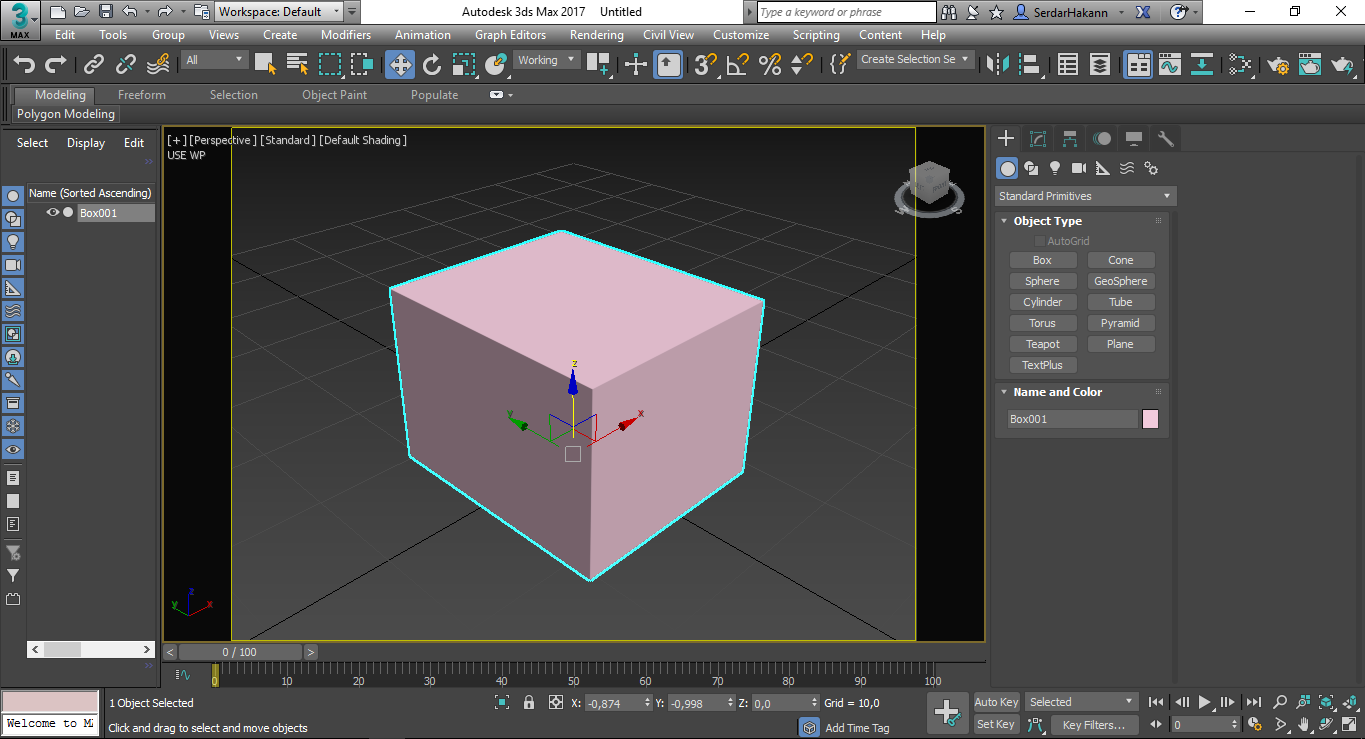This screenshot has height=739, width=1365.
Task: Click Maximize Viewport Toggle icon
Action: tap(1350, 723)
